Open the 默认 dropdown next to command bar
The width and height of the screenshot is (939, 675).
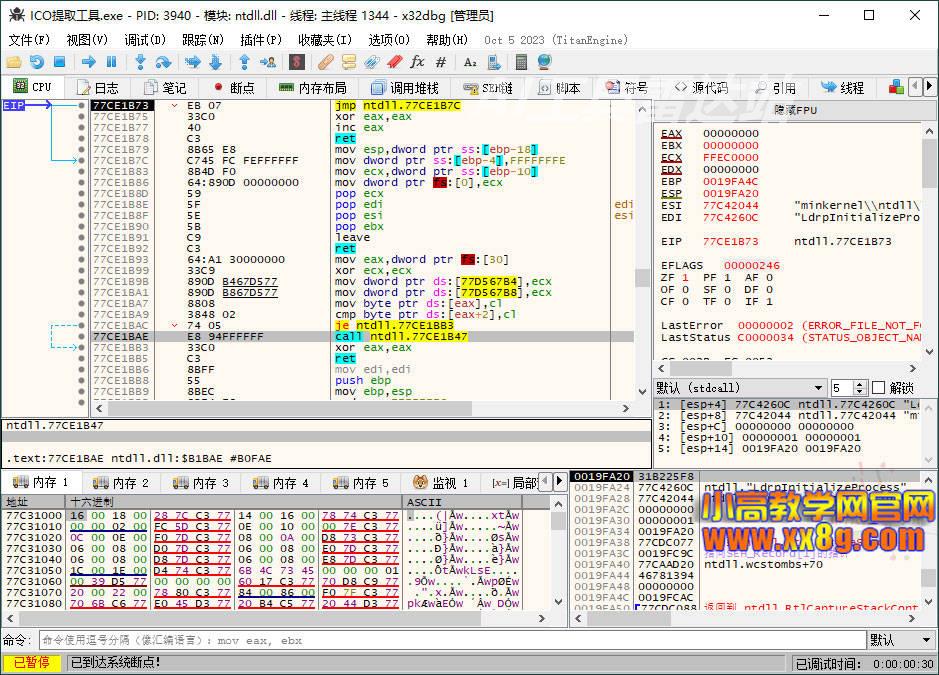pyautogui.click(x=902, y=640)
